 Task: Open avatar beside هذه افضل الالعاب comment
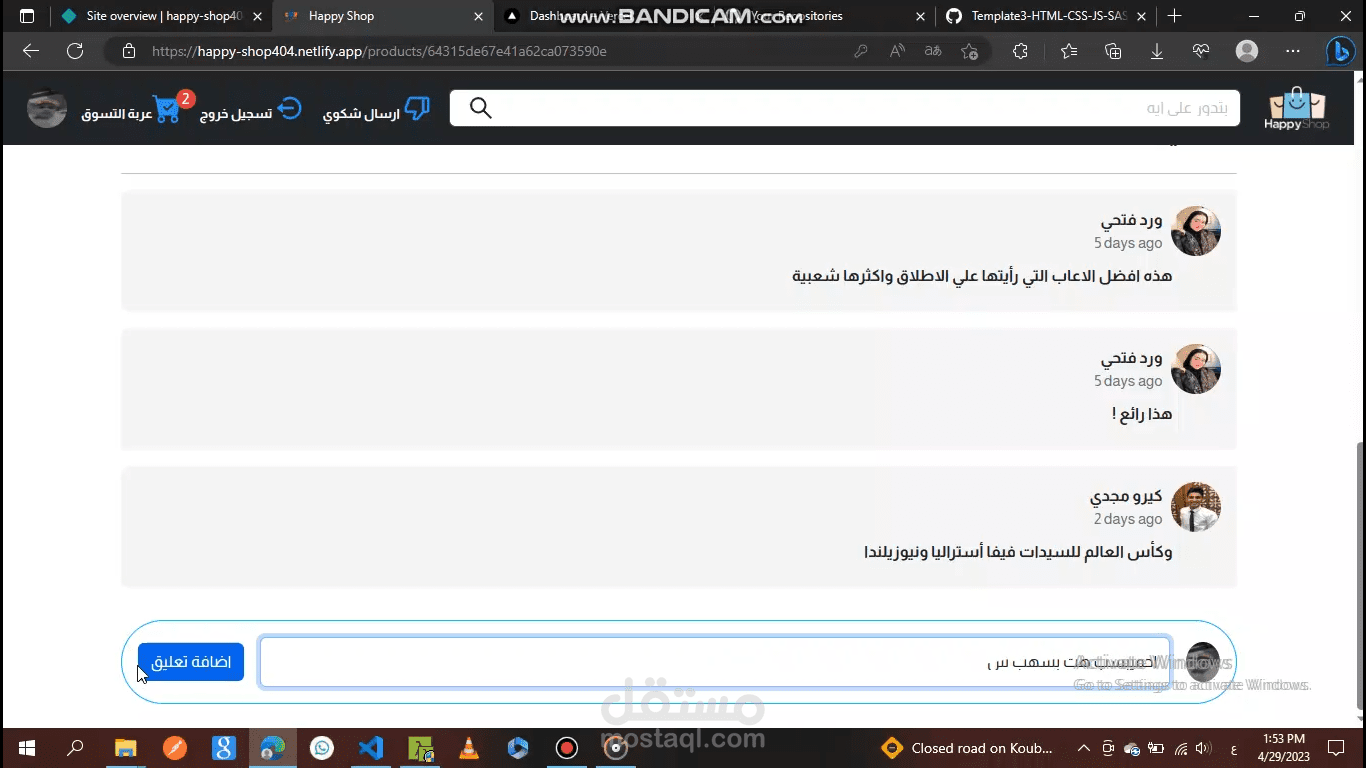point(1196,231)
